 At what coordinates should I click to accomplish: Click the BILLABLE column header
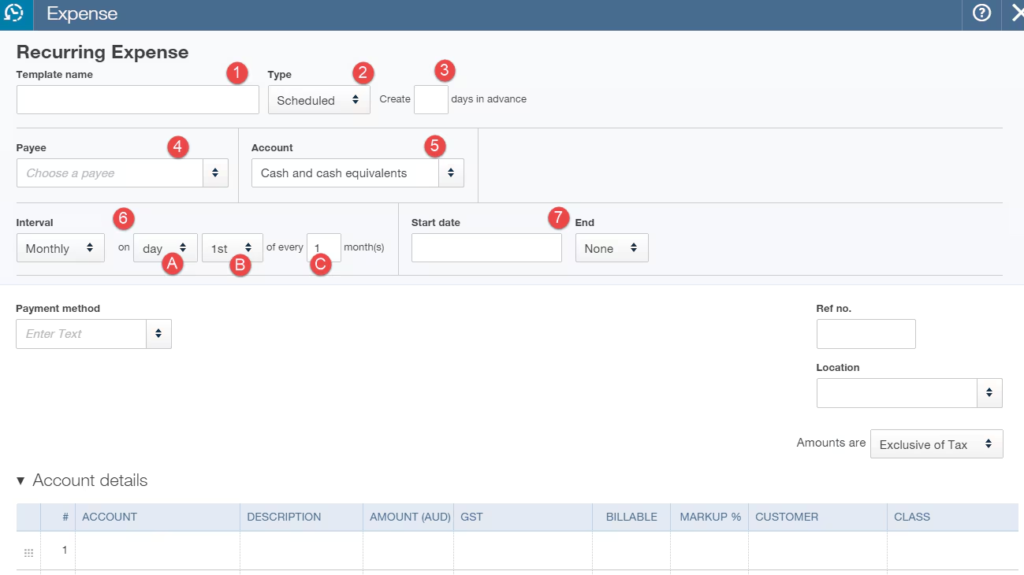(632, 517)
